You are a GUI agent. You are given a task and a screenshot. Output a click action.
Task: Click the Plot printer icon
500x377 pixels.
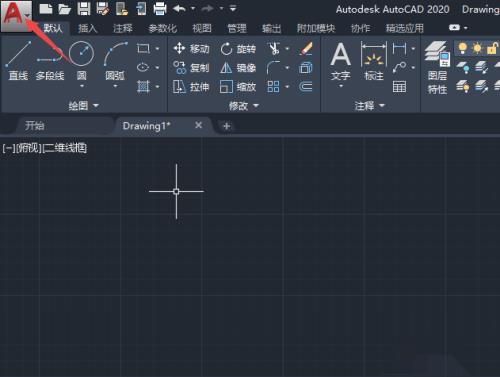pyautogui.click(x=160, y=9)
